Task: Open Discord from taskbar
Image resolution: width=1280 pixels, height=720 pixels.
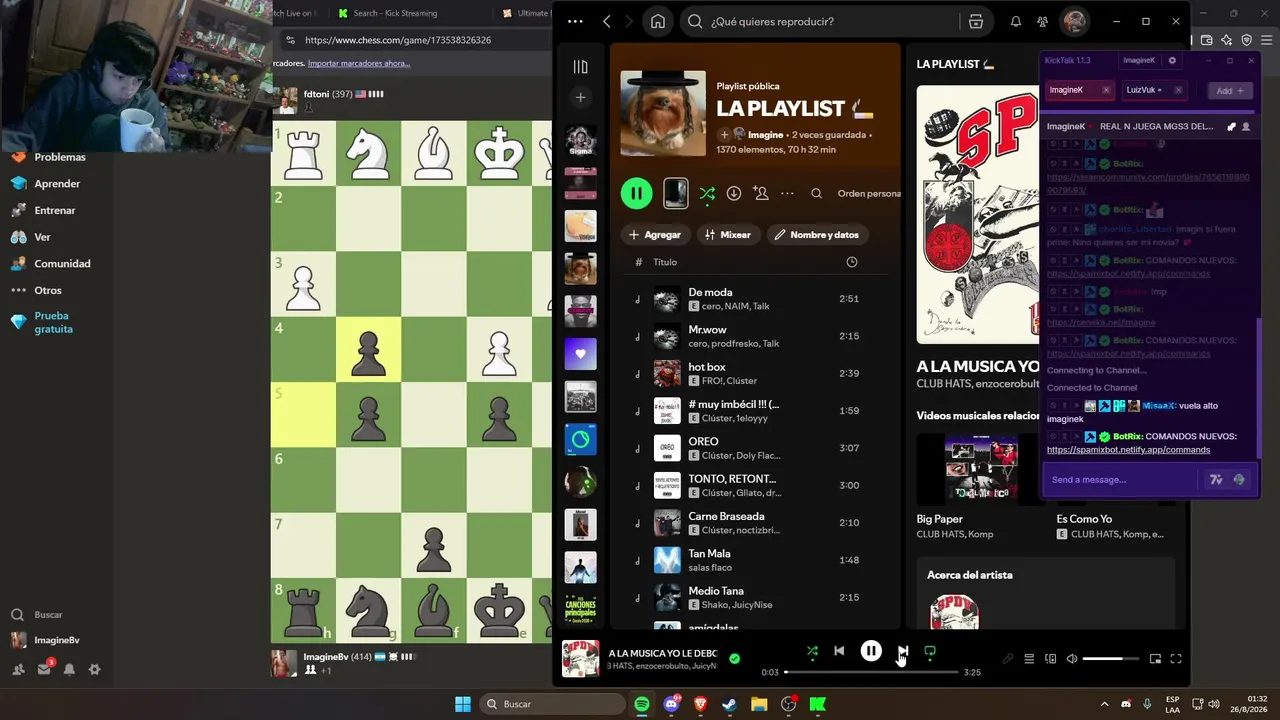Action: point(671,704)
